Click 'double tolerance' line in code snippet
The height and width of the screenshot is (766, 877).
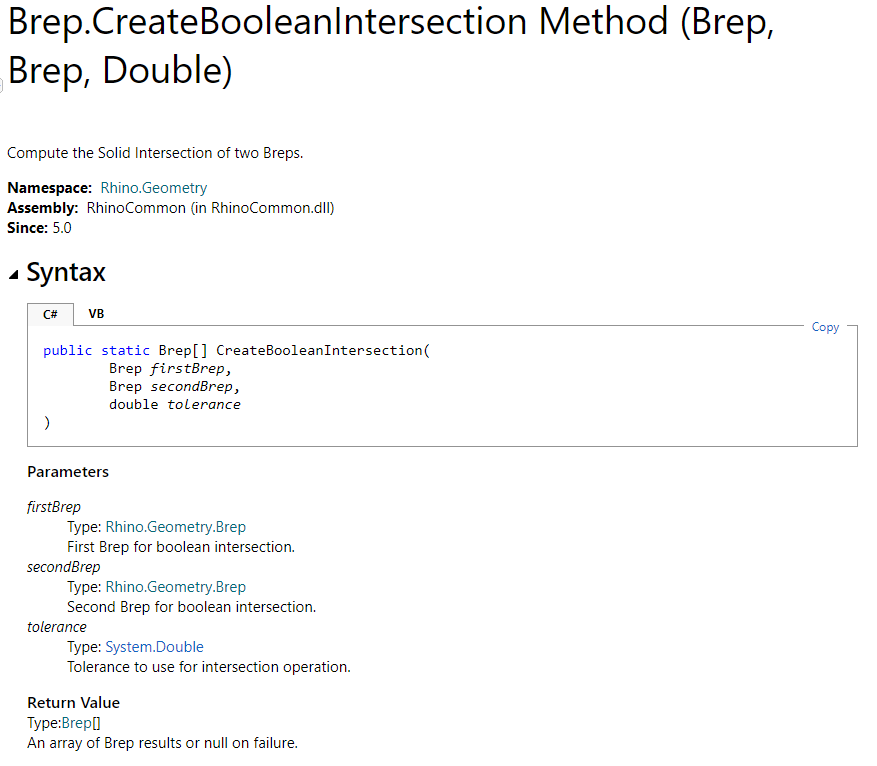tap(175, 405)
